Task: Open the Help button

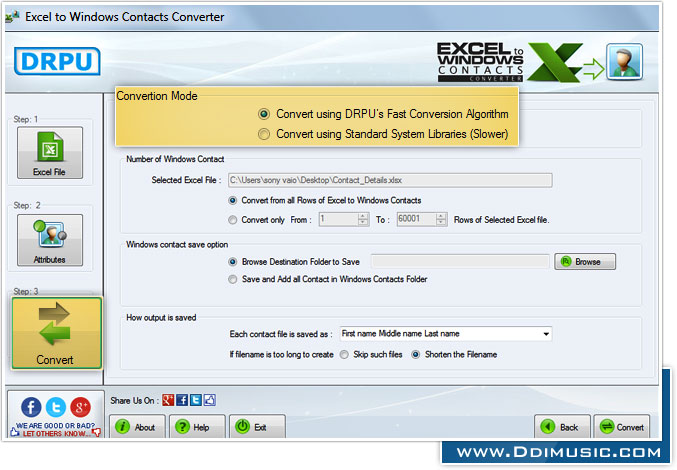Action: pos(197,426)
